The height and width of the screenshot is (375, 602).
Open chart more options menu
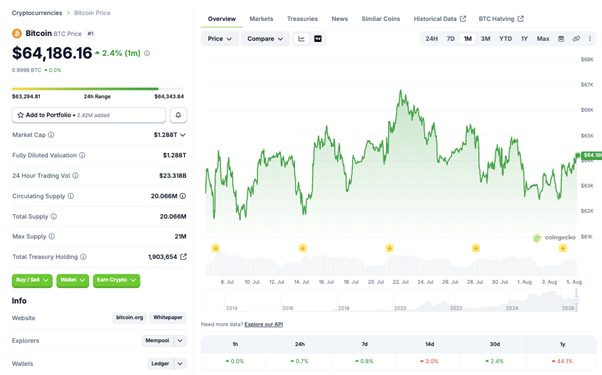click(590, 39)
